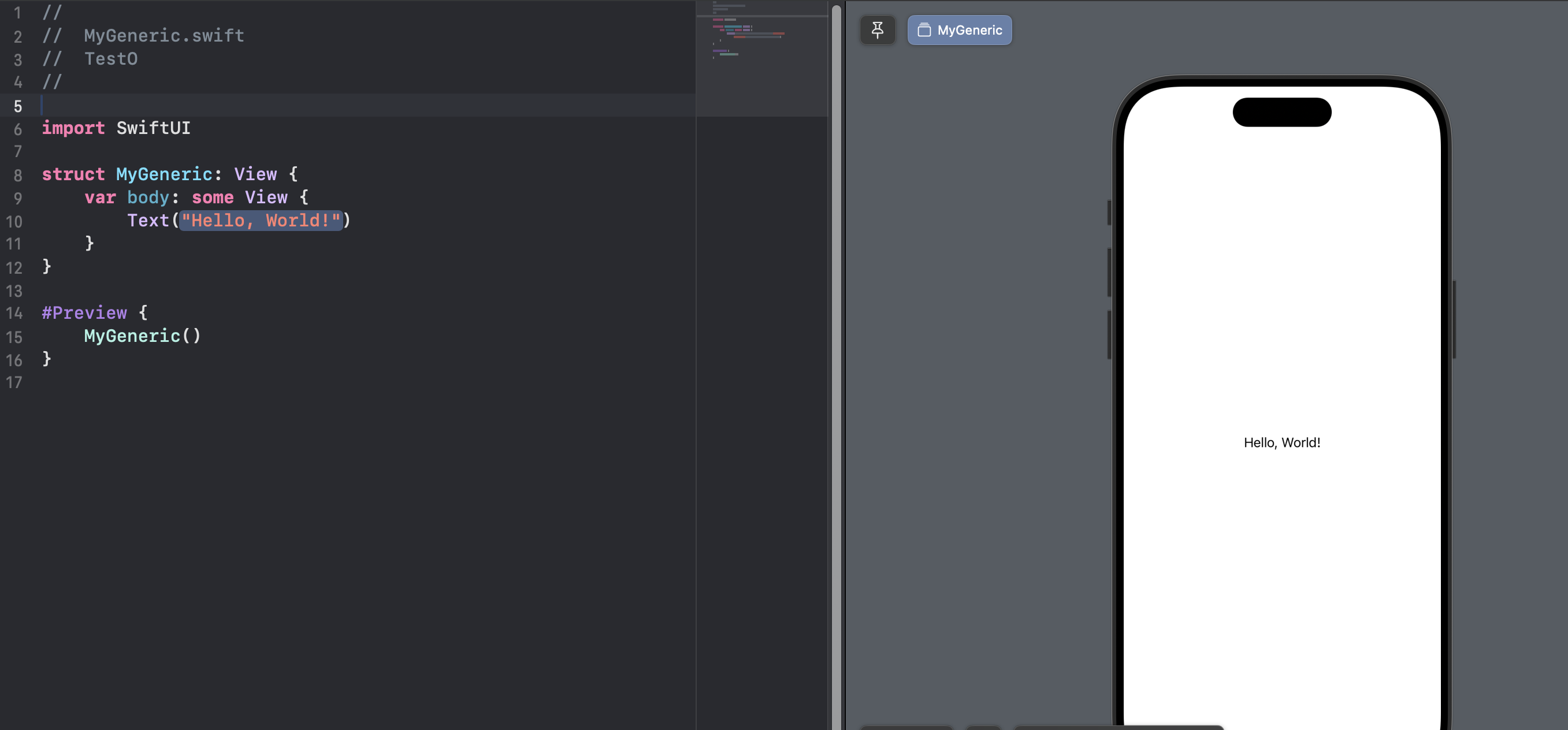Click the #Preview macro in the code
The height and width of the screenshot is (730, 1568).
point(84,312)
